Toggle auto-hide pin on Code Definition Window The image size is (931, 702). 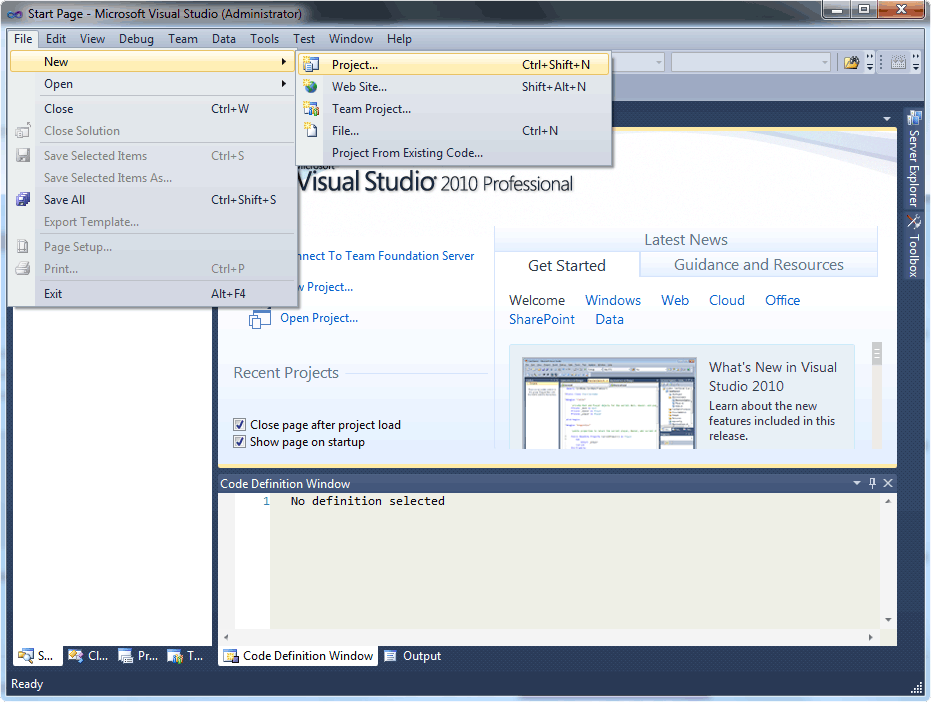point(872,483)
